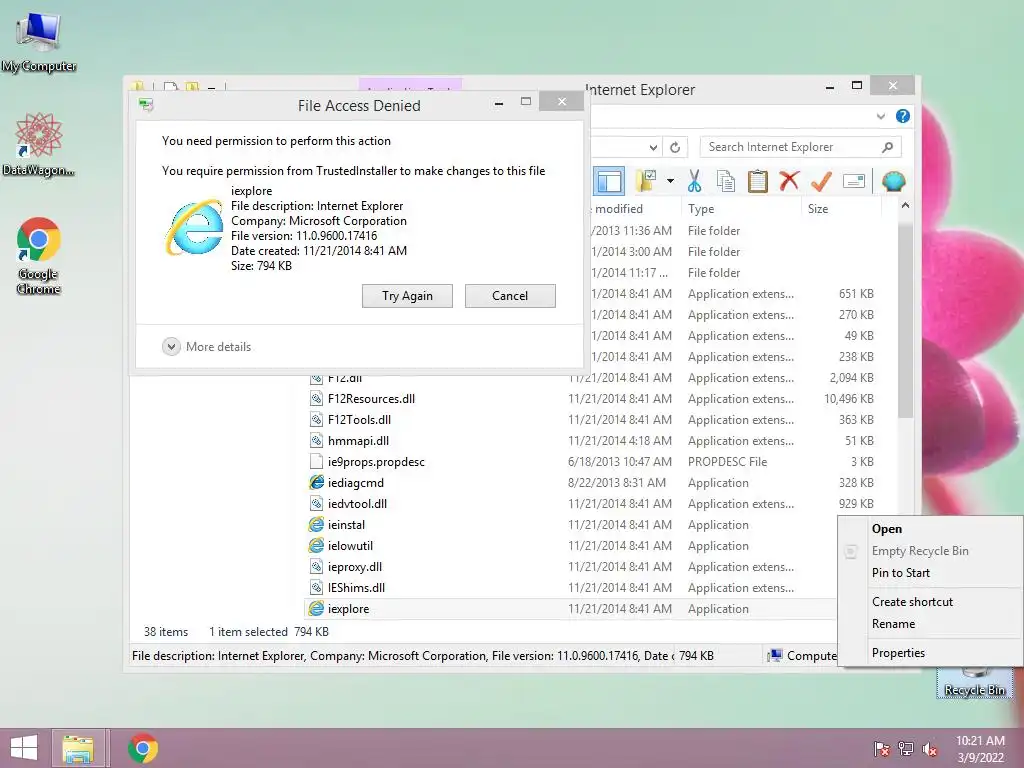Select the ielowutil application
This screenshot has width=1024, height=768.
point(350,546)
